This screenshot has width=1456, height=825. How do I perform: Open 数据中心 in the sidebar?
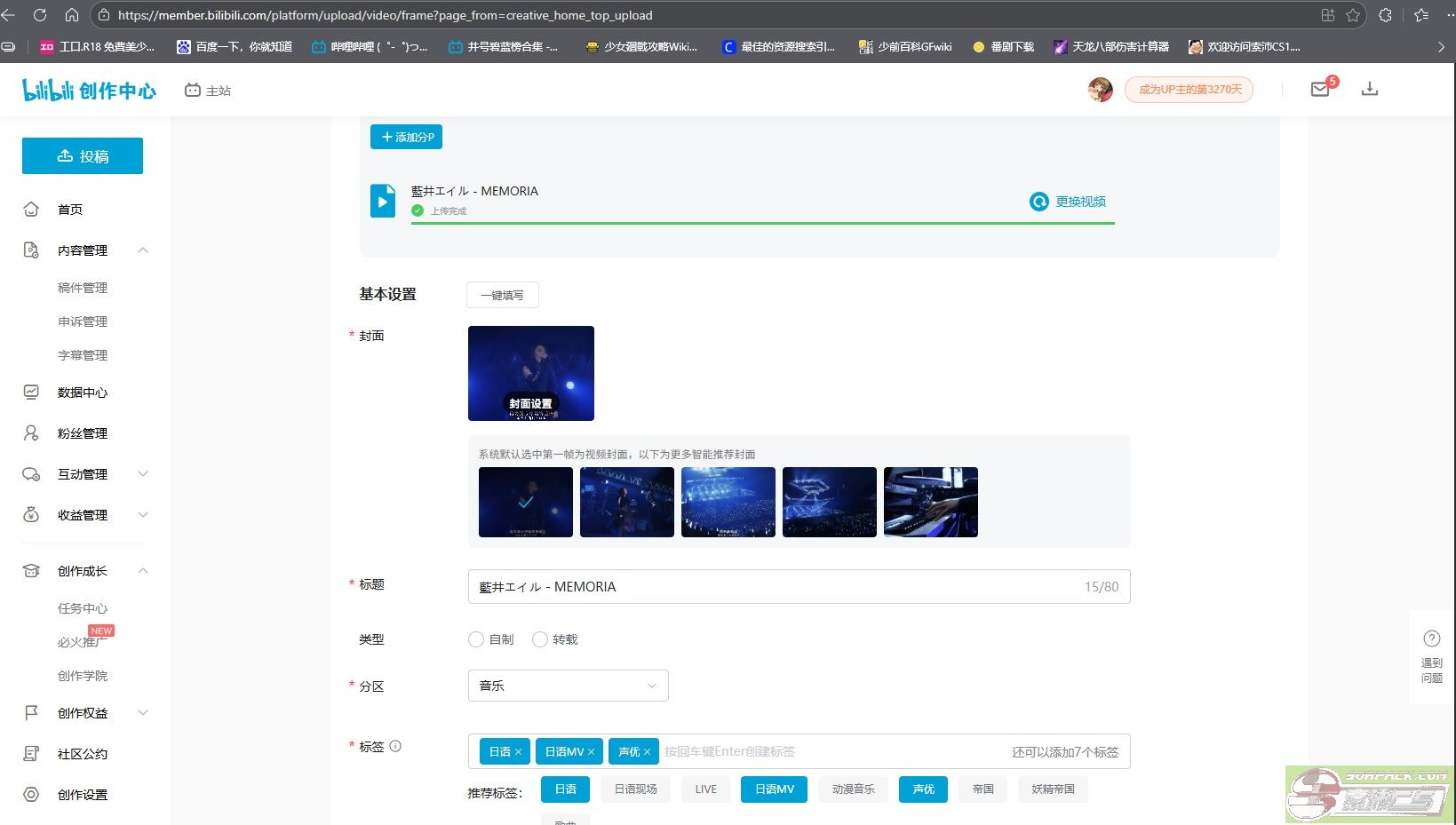82,393
